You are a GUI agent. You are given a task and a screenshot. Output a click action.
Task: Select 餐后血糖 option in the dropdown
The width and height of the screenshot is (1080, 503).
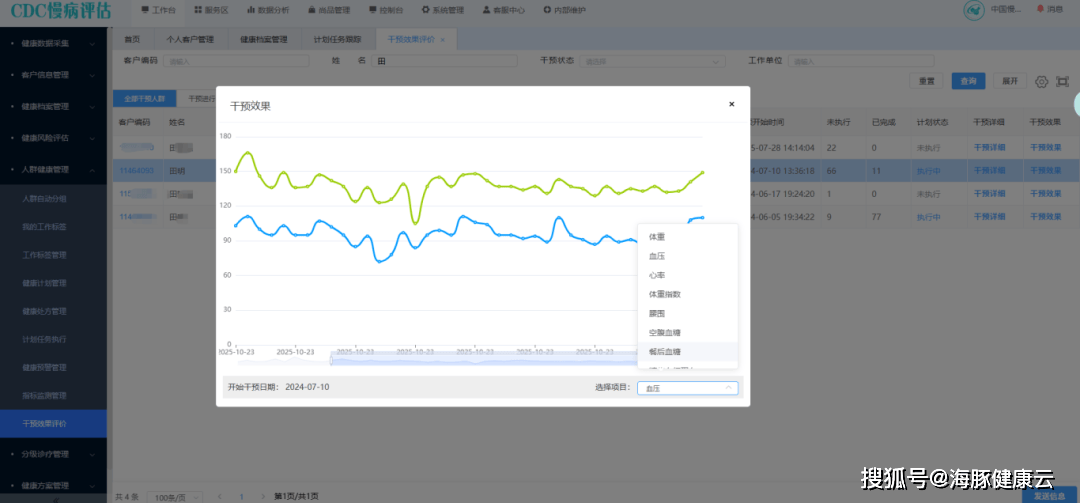[x=664, y=352]
